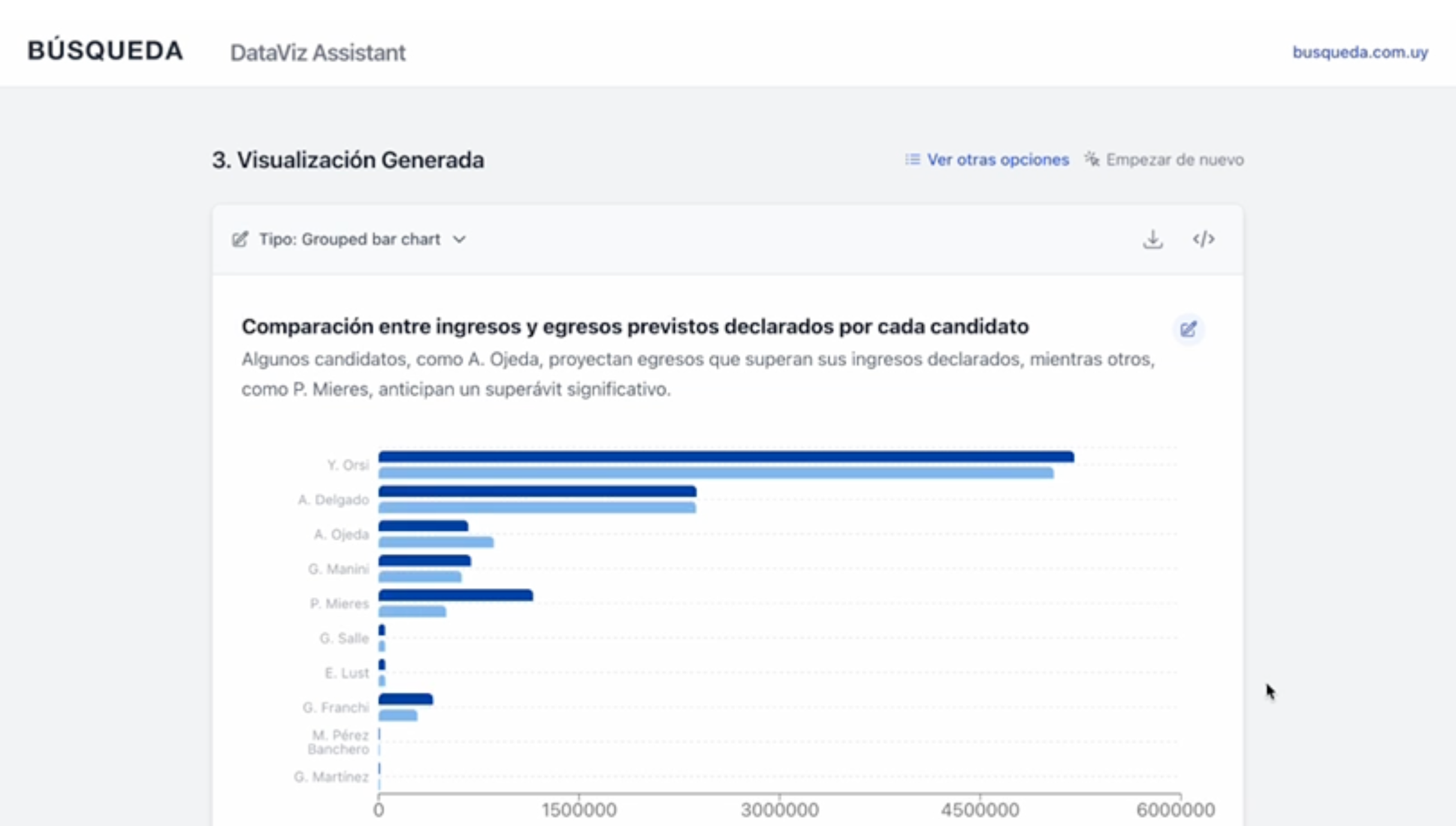Click the list icon beside Ver otras opciones
The width and height of the screenshot is (1456, 826).
coord(912,159)
